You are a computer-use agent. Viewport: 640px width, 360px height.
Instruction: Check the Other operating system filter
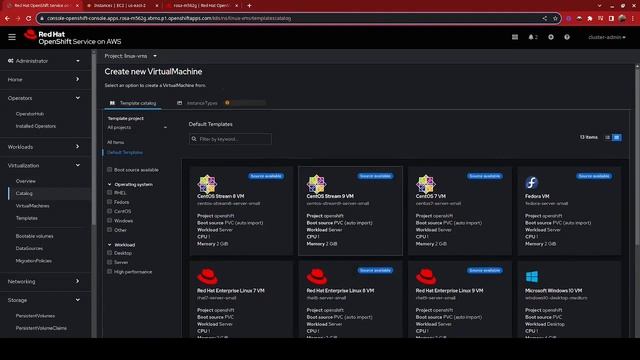click(109, 230)
